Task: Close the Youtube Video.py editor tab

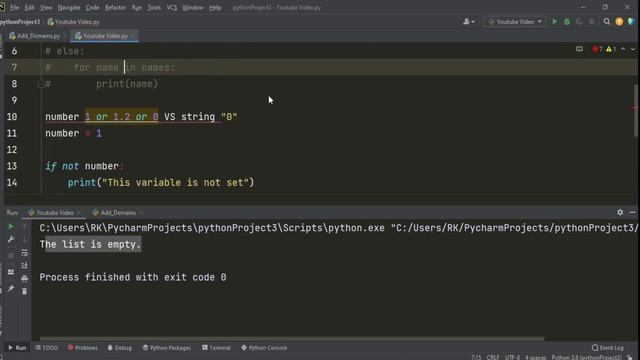Action: point(133,36)
